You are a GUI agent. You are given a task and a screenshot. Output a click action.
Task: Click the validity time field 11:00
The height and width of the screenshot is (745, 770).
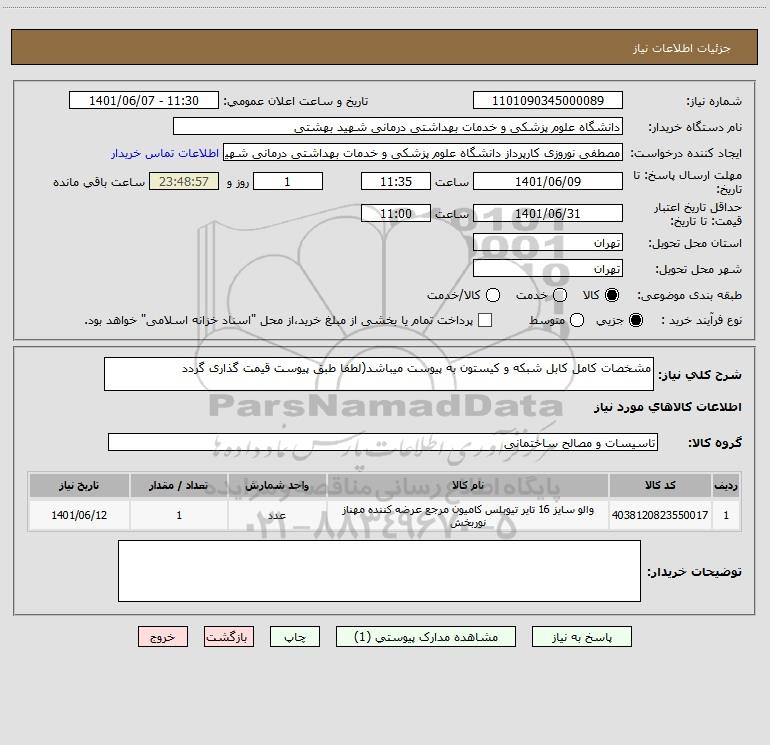(396, 213)
